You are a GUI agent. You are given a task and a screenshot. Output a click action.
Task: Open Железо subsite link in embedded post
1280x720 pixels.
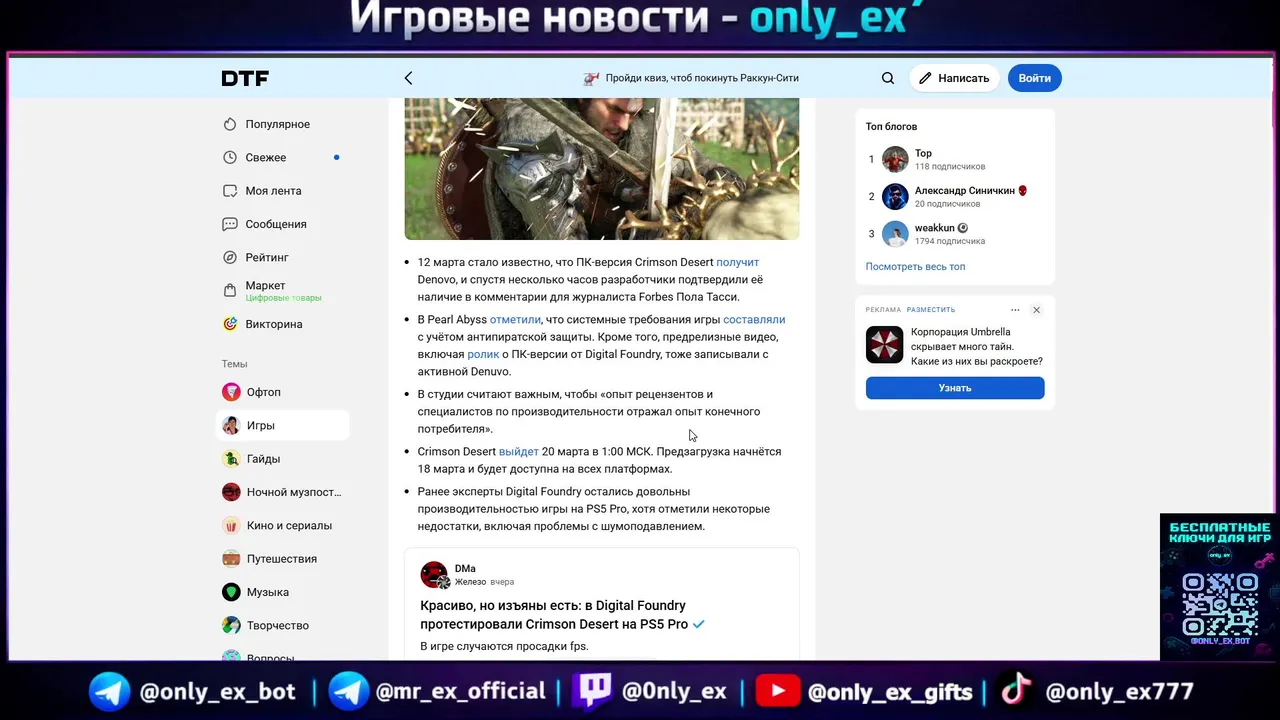point(470,582)
